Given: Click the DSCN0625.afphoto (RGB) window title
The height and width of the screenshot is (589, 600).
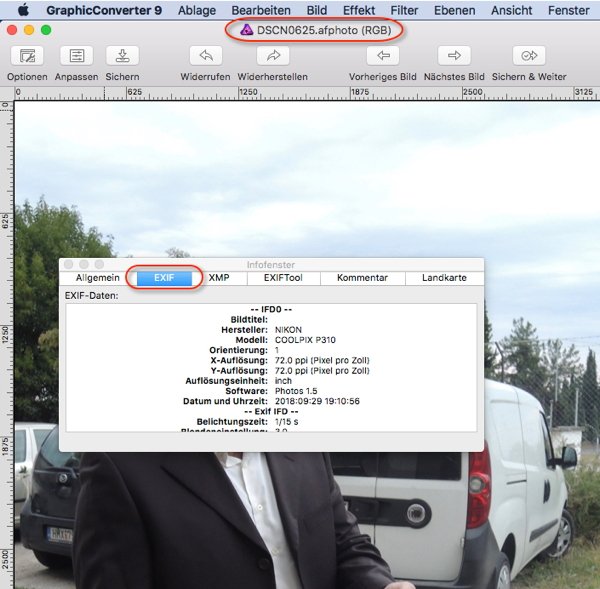Looking at the screenshot, I should (x=324, y=30).
